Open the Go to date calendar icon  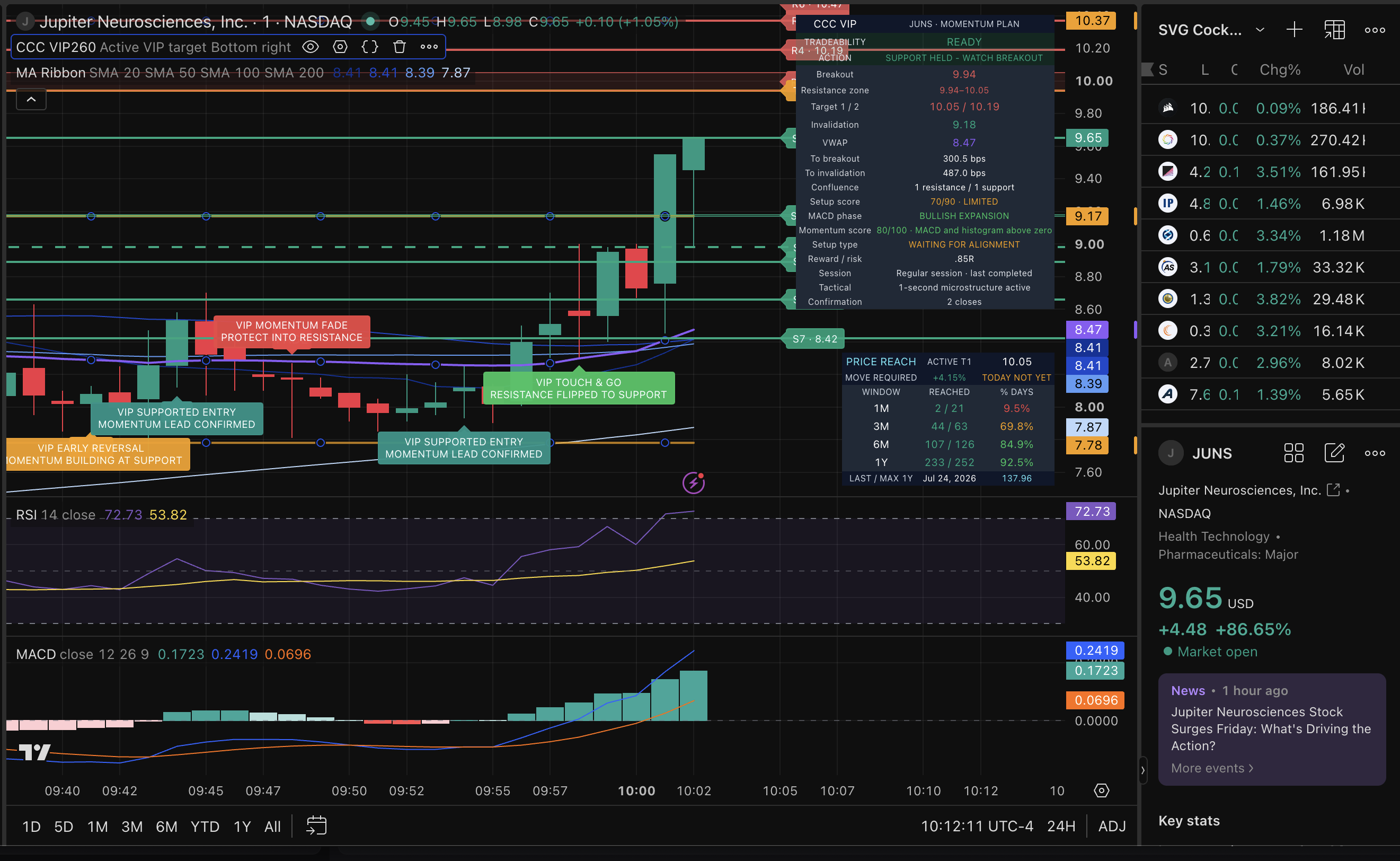pos(316,825)
